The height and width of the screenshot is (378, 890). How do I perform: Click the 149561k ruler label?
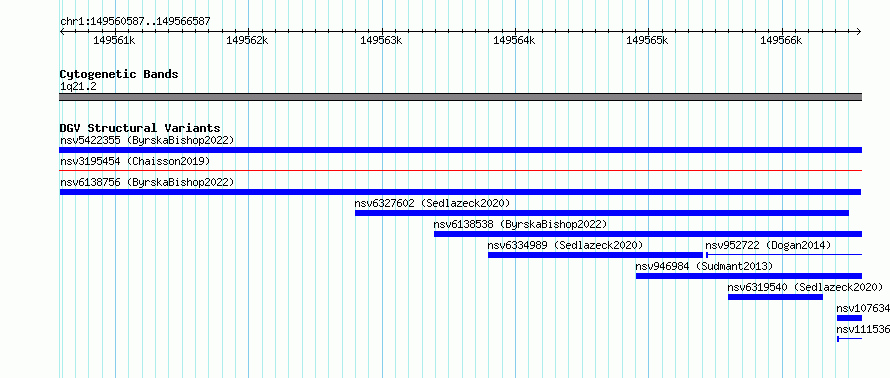[x=114, y=40]
